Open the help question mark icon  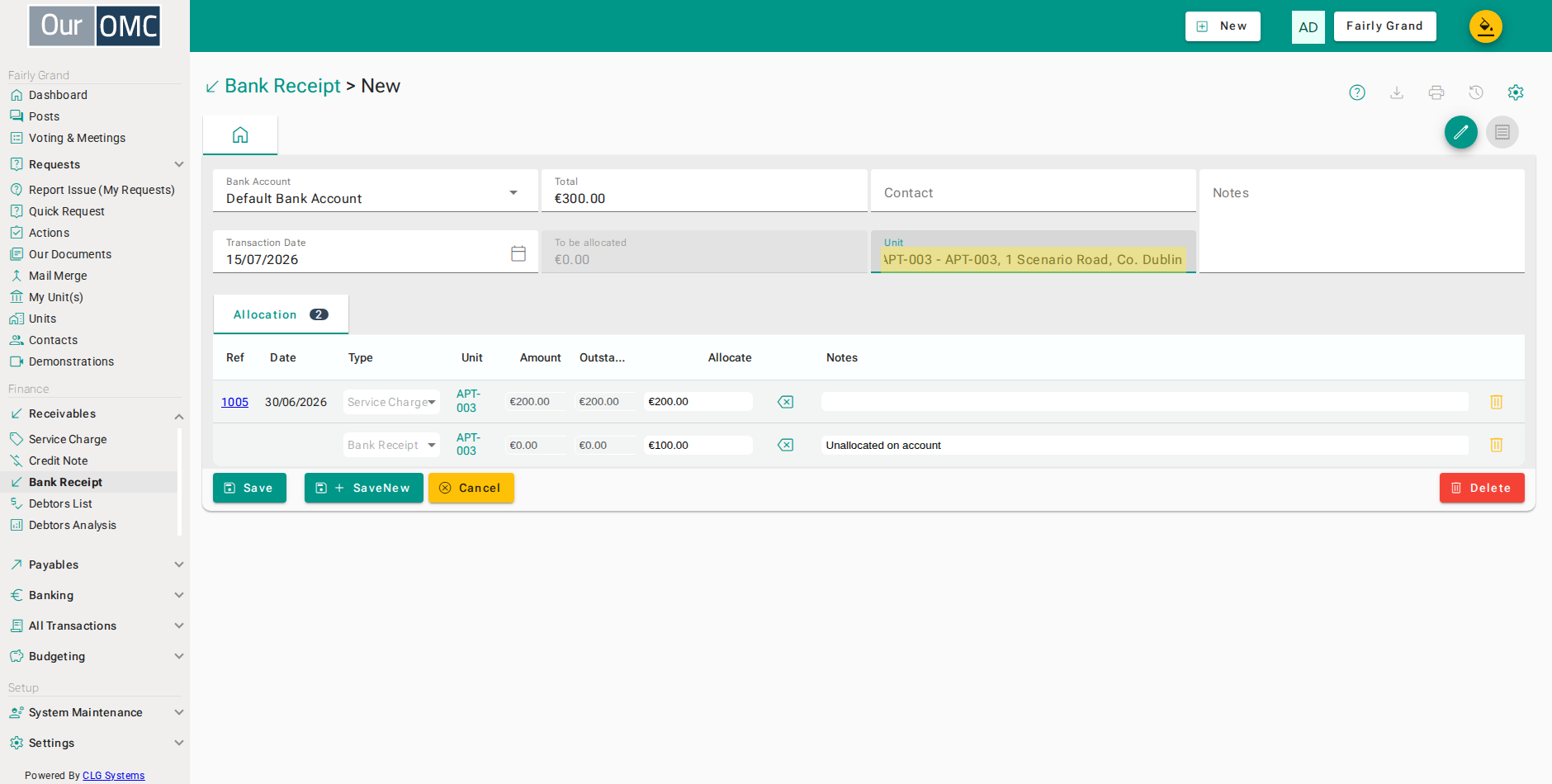click(1357, 92)
